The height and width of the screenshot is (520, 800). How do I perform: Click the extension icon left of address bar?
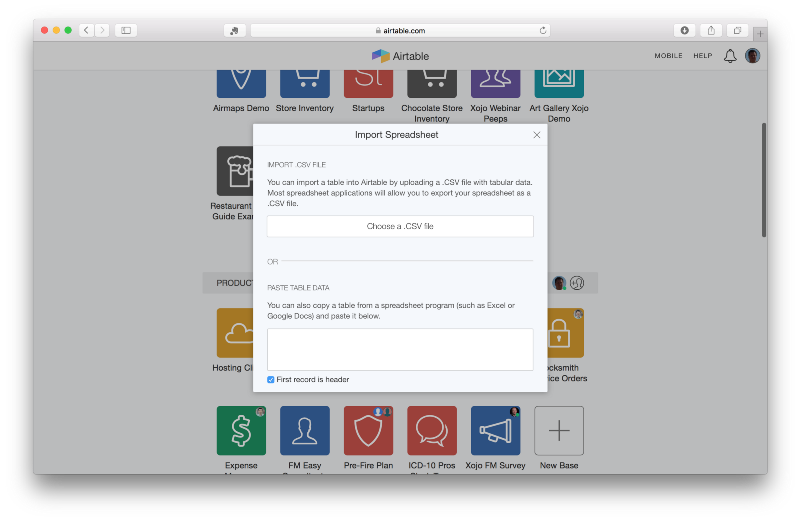pos(234,31)
